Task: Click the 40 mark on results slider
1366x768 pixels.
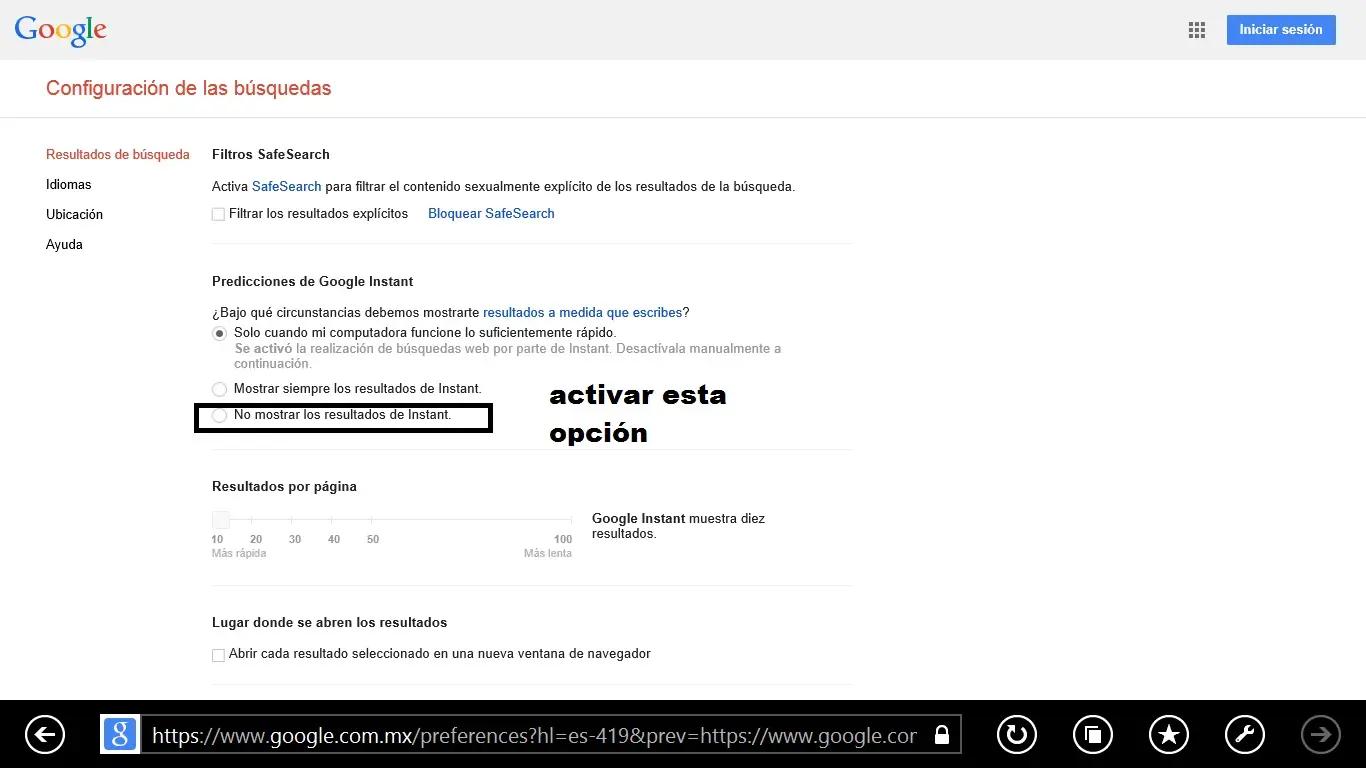Action: pos(334,539)
